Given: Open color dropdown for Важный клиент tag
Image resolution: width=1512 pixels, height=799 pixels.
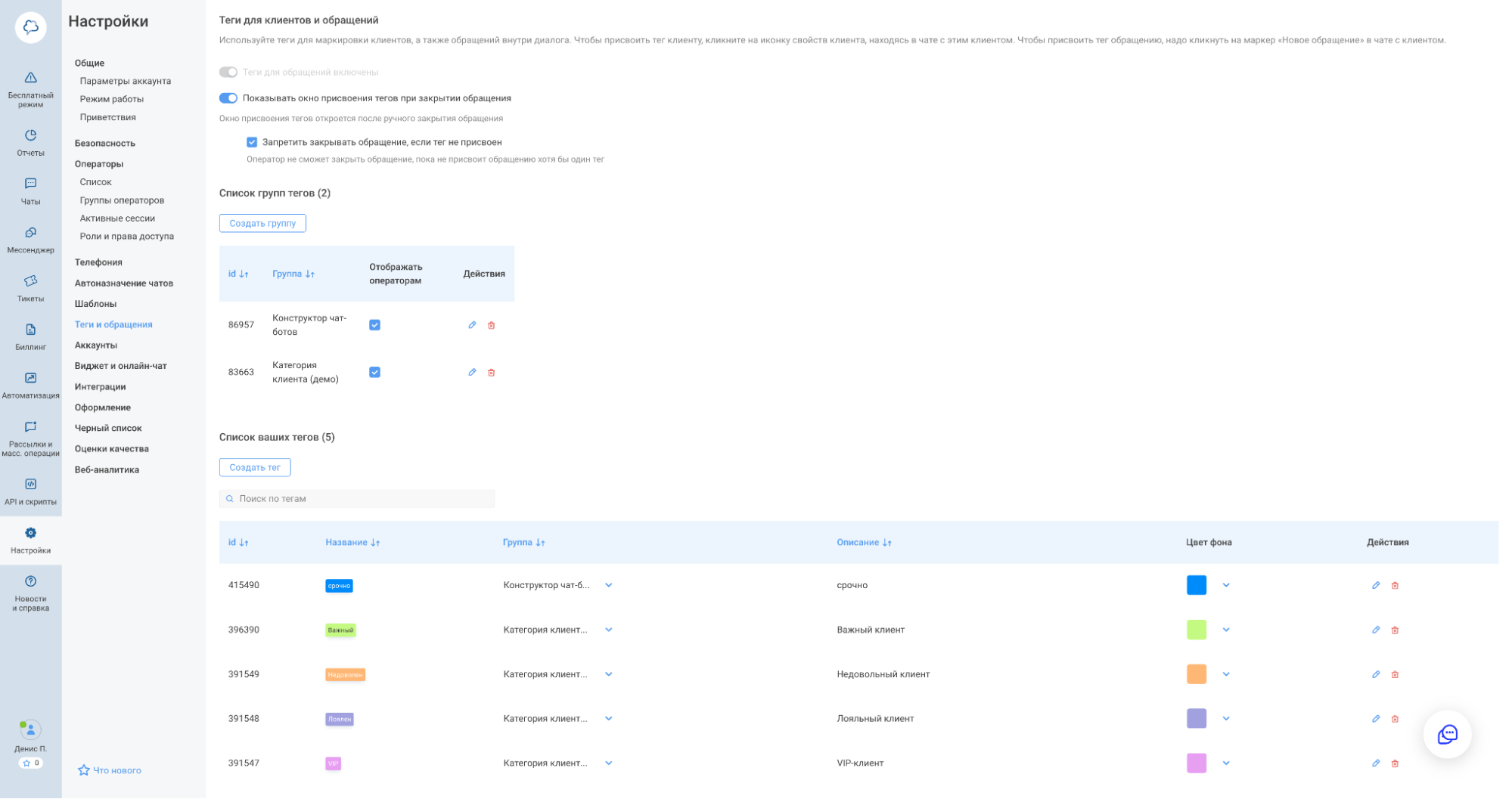Looking at the screenshot, I should point(1226,630).
